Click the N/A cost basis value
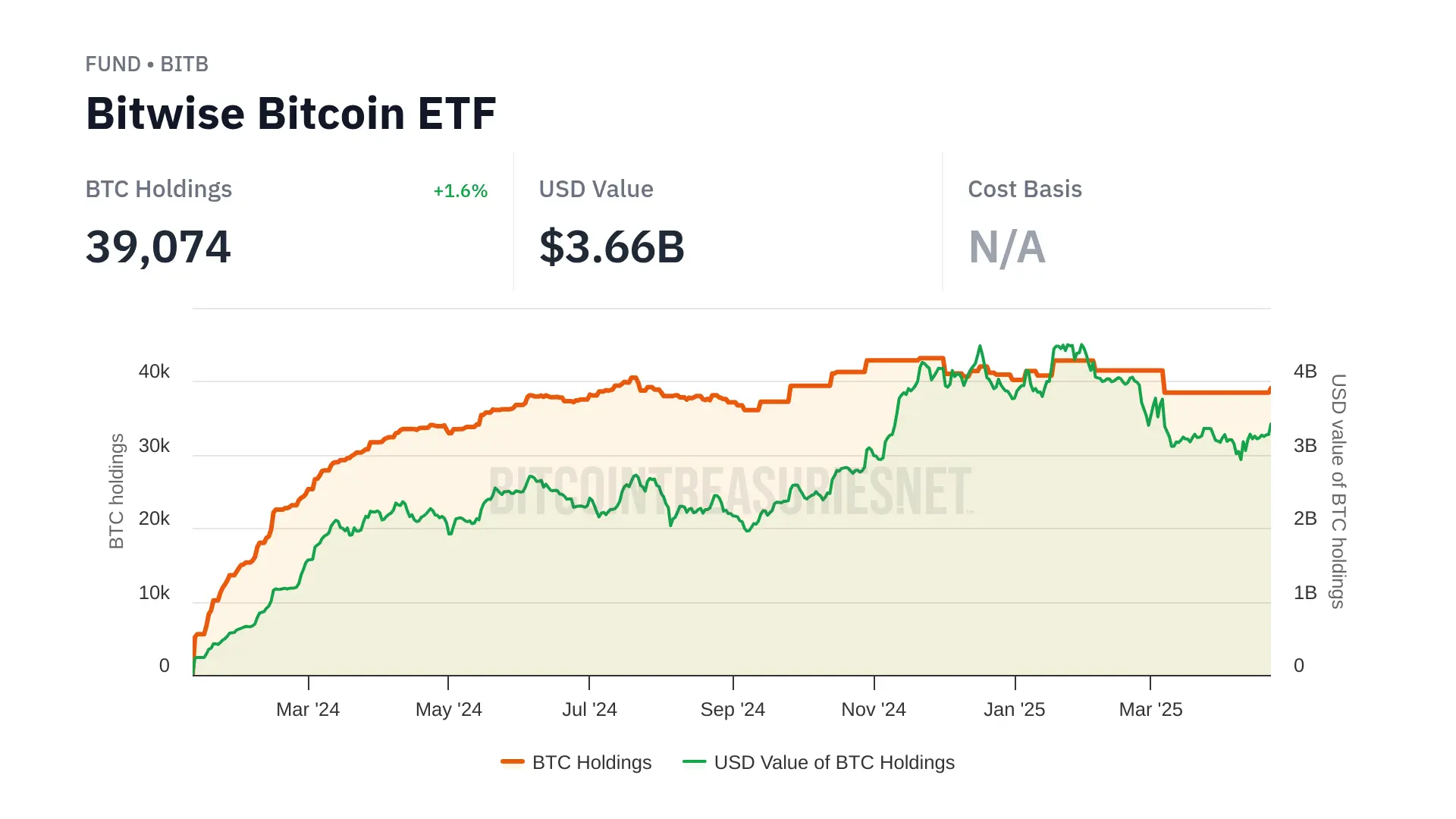The height and width of the screenshot is (819, 1456). click(1006, 247)
